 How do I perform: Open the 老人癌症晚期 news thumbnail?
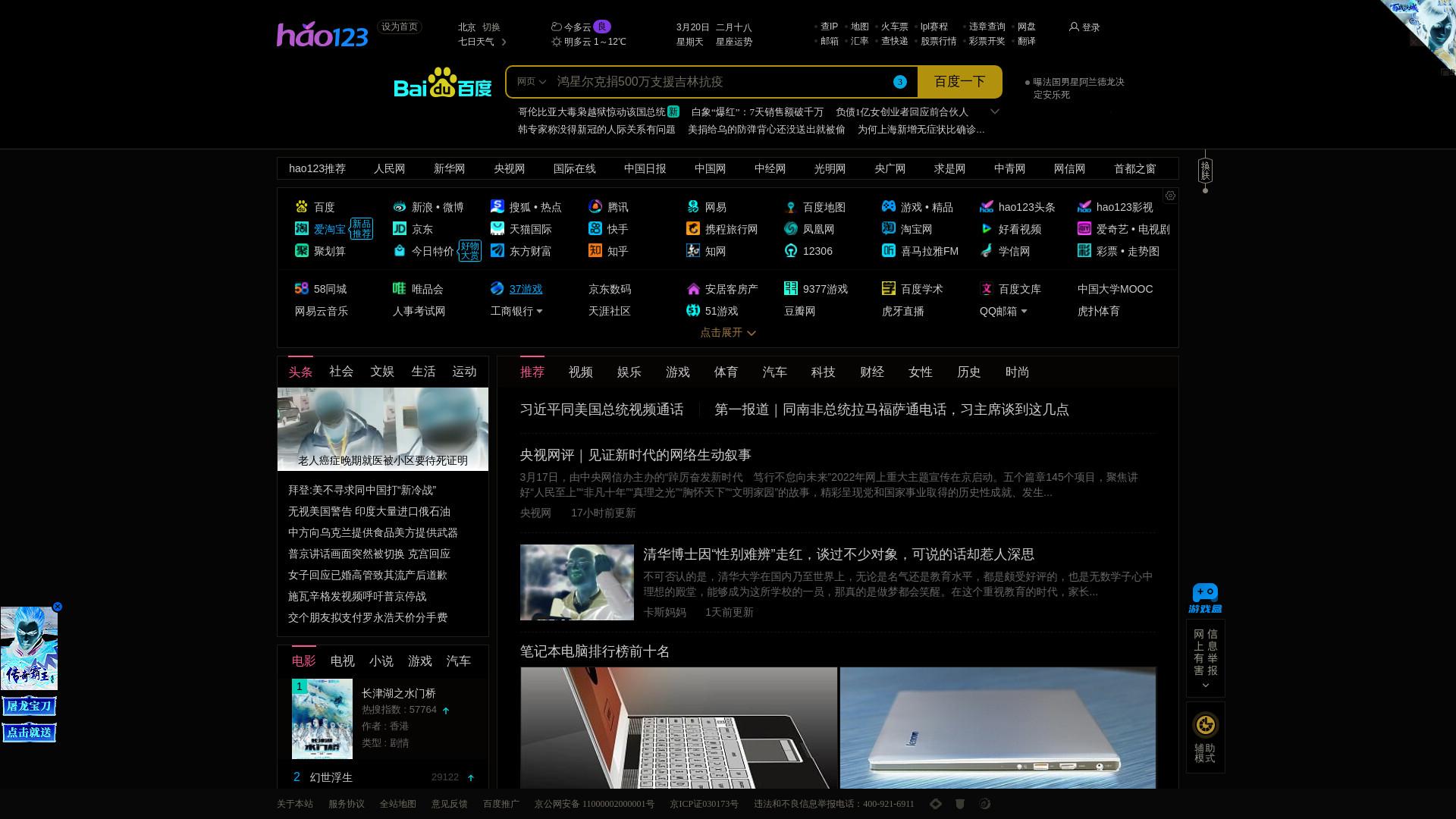tap(383, 429)
